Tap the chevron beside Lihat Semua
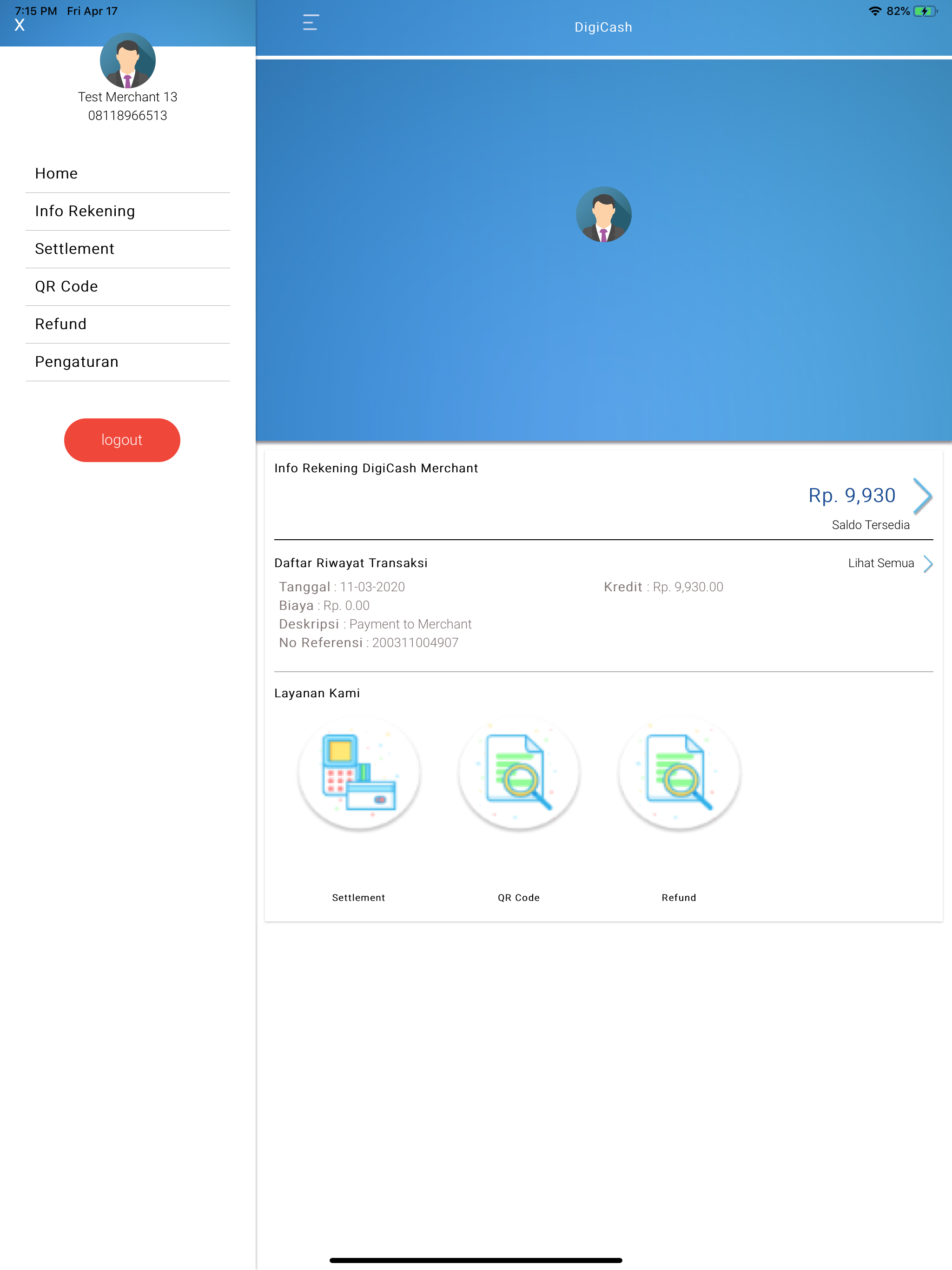Screen dimensions: 952x1270 (928, 563)
